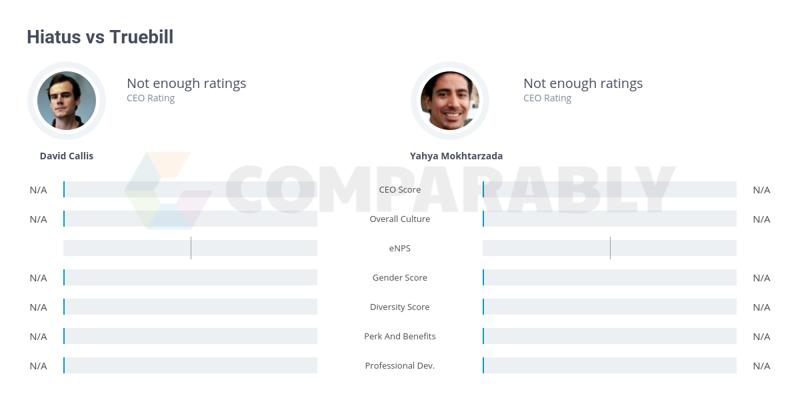Click the Professional Dev. label
The height and width of the screenshot is (400, 800).
tap(399, 366)
